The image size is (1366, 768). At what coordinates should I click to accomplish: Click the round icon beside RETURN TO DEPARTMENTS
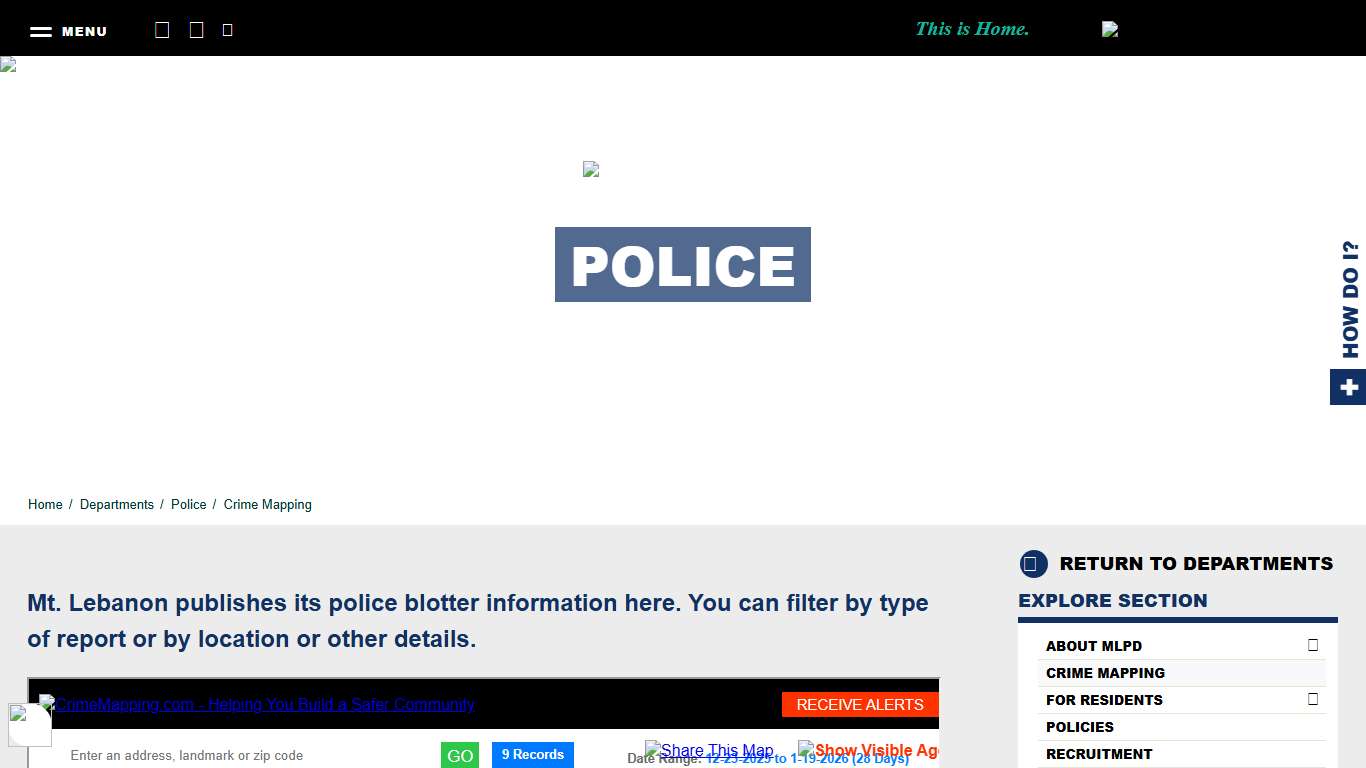(1033, 564)
